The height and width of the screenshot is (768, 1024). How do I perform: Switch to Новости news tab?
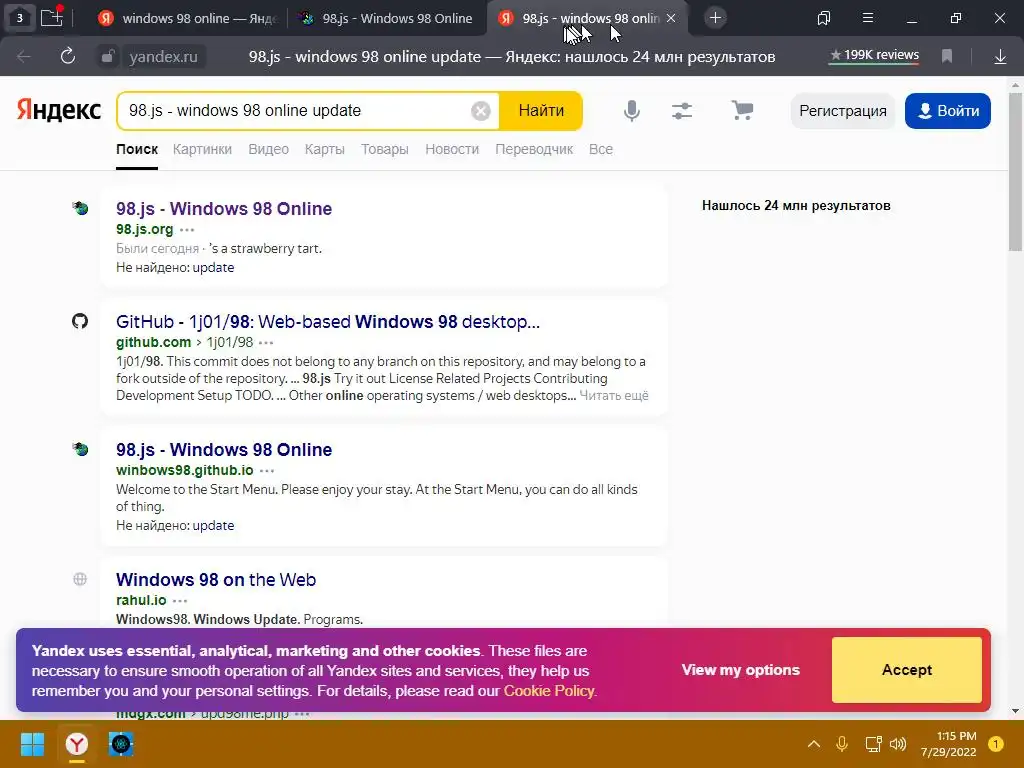(x=452, y=150)
